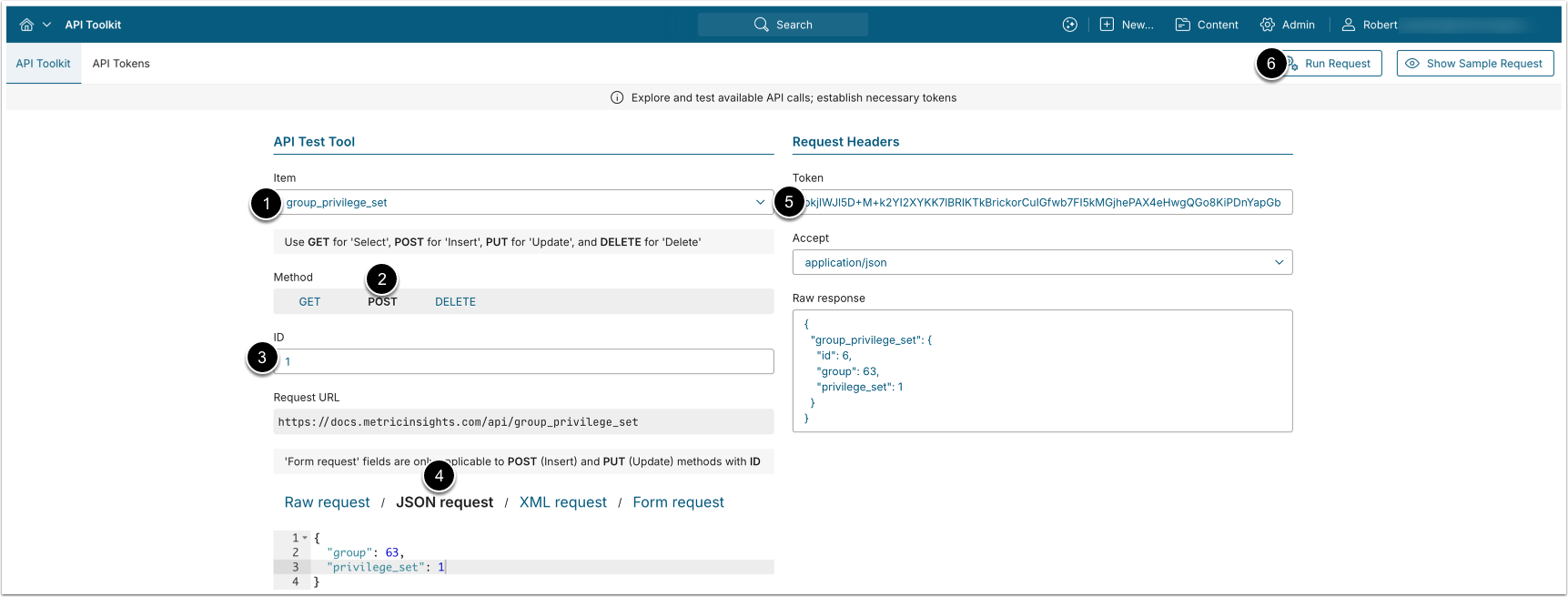Switch to the API Tokens tab
This screenshot has width=1568, height=597.
coord(121,64)
